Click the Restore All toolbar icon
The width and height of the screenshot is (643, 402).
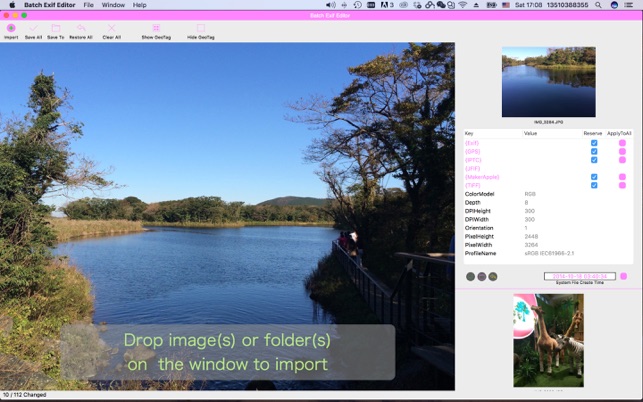(81, 28)
